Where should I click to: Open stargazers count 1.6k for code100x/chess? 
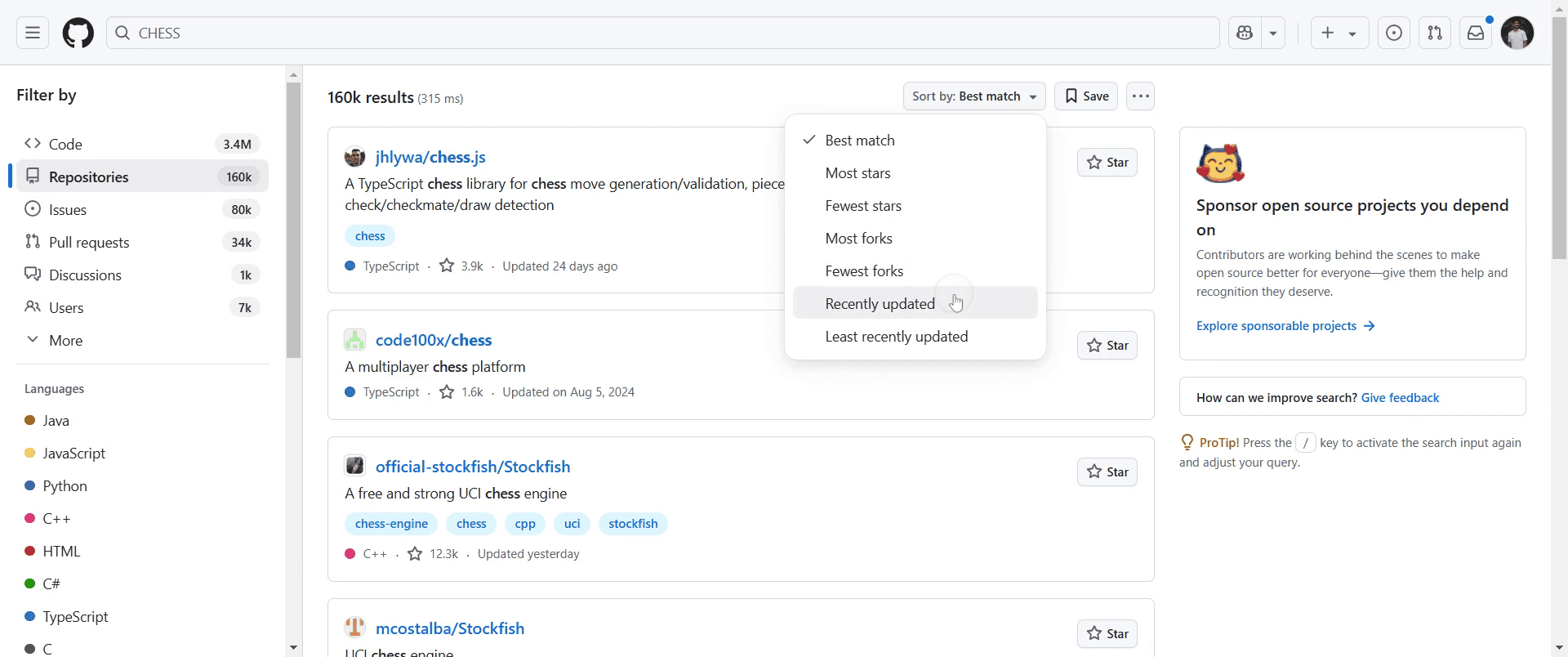461,391
